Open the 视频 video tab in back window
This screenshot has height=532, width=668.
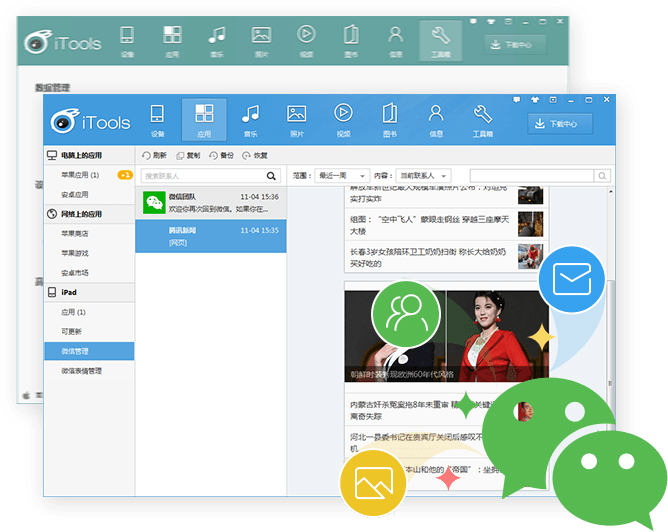306,41
